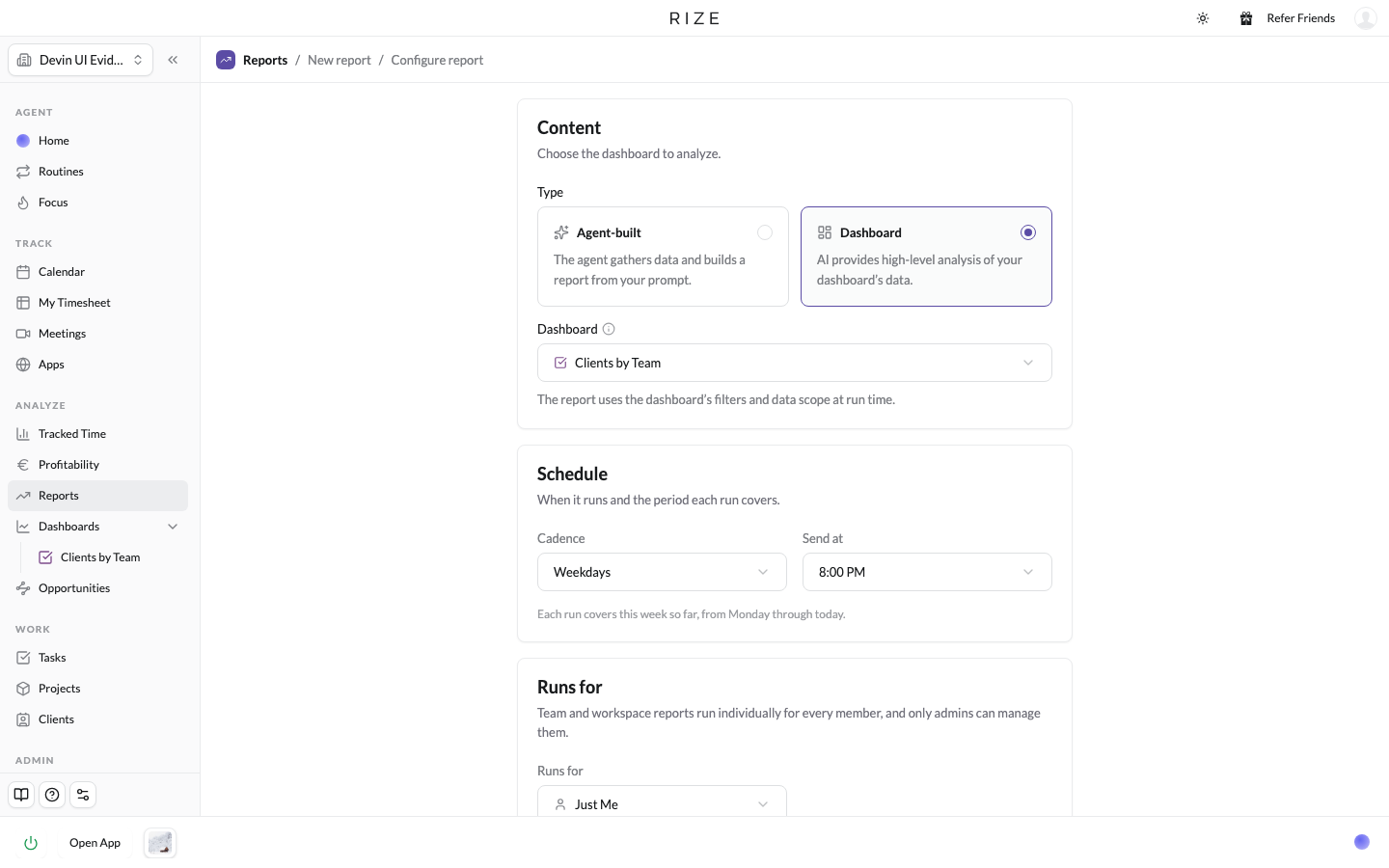The height and width of the screenshot is (868, 1389).
Task: Open Calendar in the sidebar
Action: [x=97, y=272]
